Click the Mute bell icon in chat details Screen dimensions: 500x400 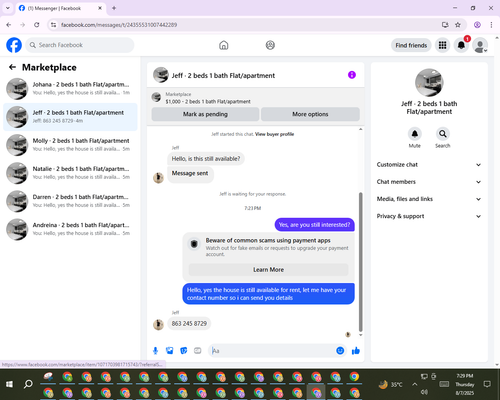pyautogui.click(x=415, y=134)
